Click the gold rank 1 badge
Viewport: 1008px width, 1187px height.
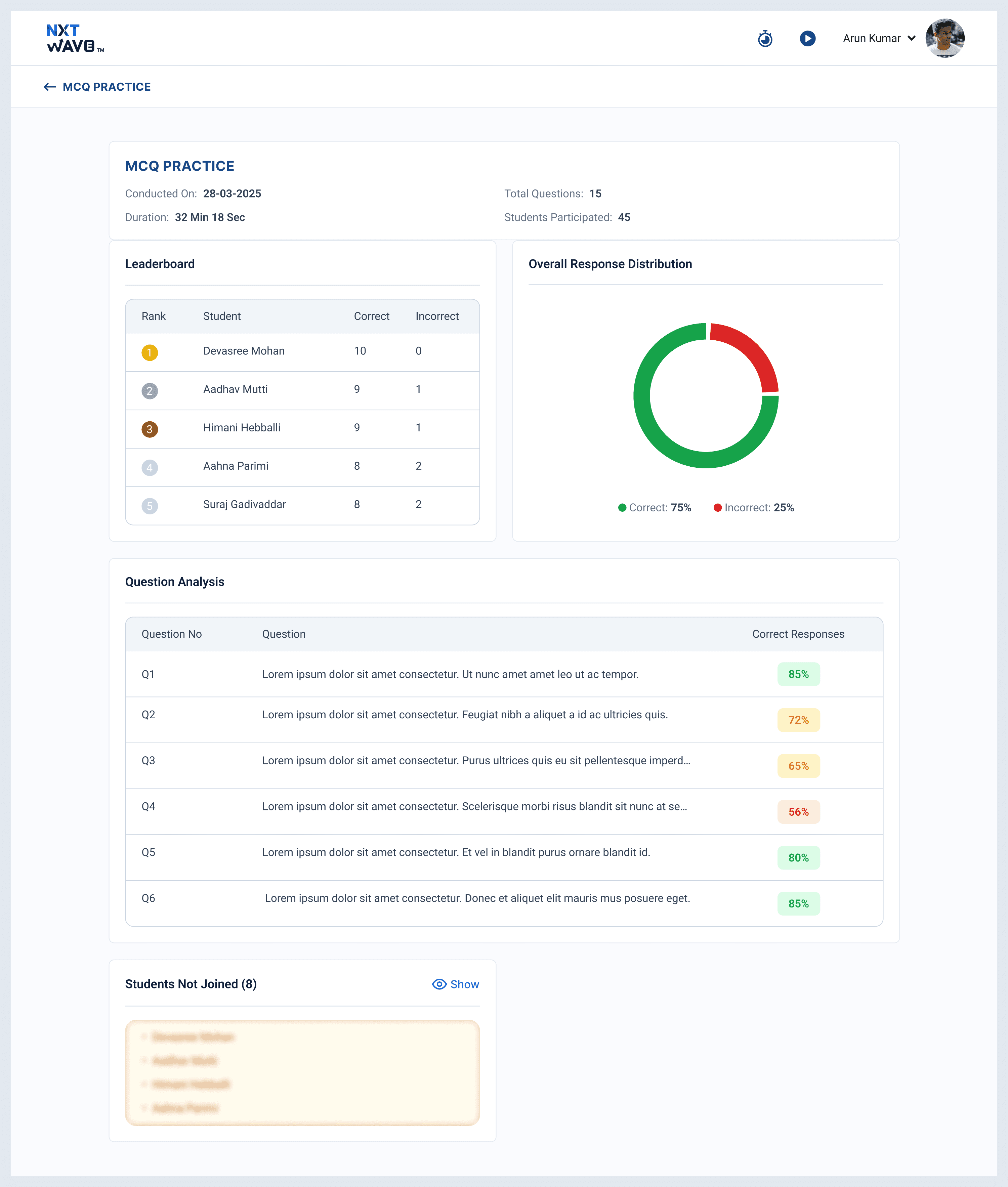[150, 352]
